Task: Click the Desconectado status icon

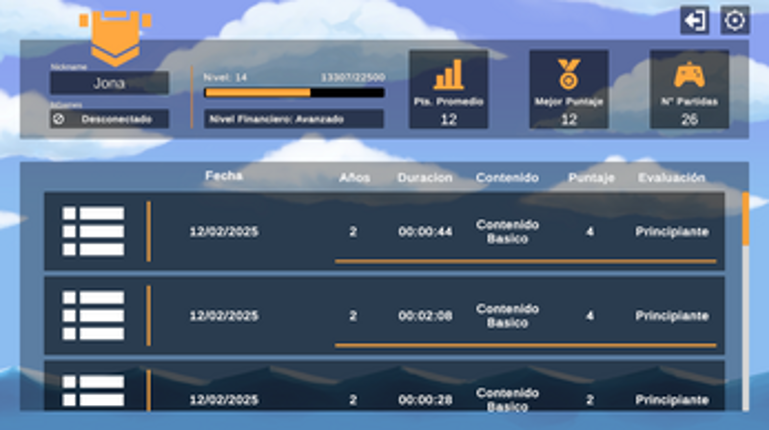Action: tap(58, 119)
